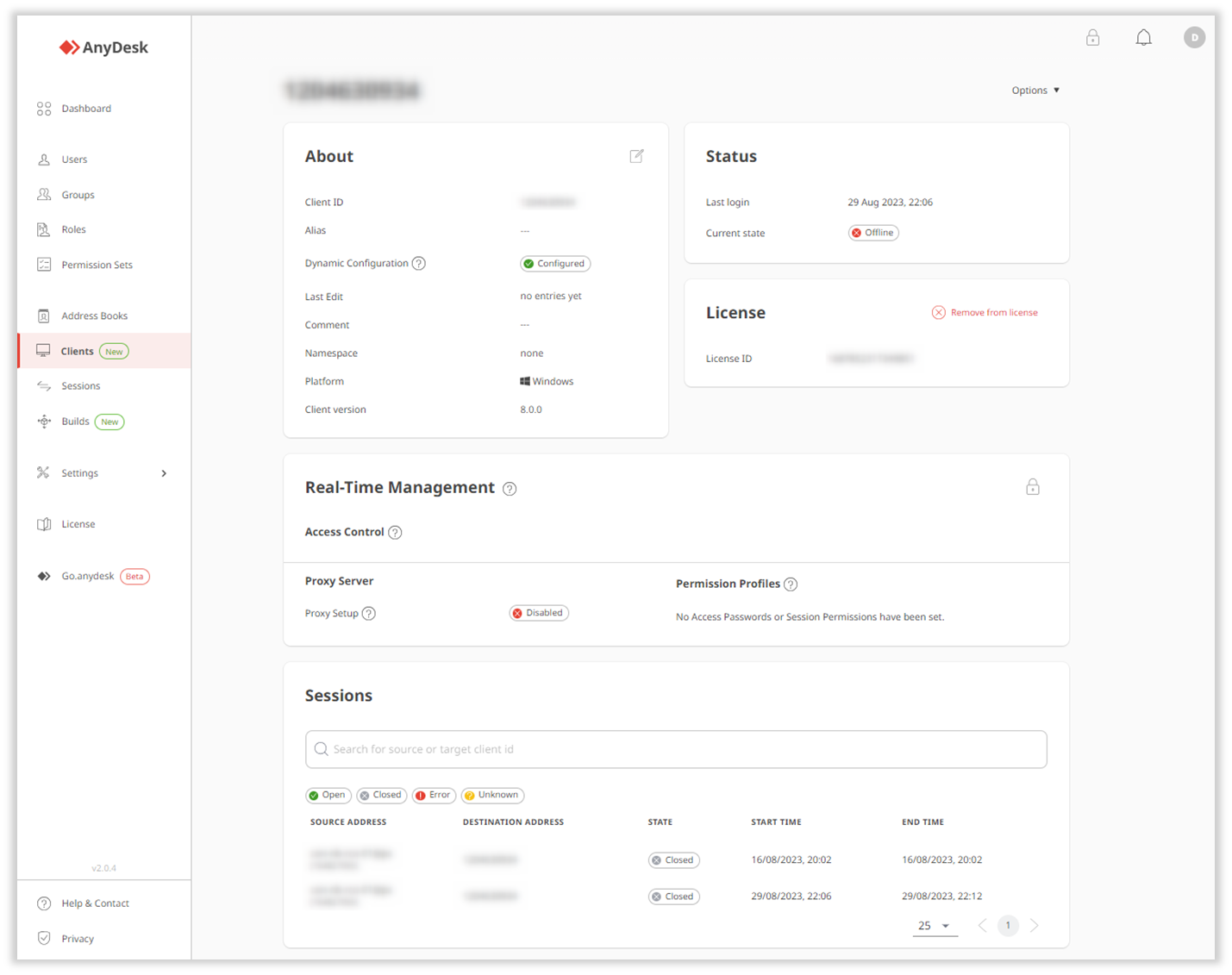Image resolution: width=1232 pixels, height=975 pixels.
Task: Click the Remove from license link
Action: tap(985, 312)
